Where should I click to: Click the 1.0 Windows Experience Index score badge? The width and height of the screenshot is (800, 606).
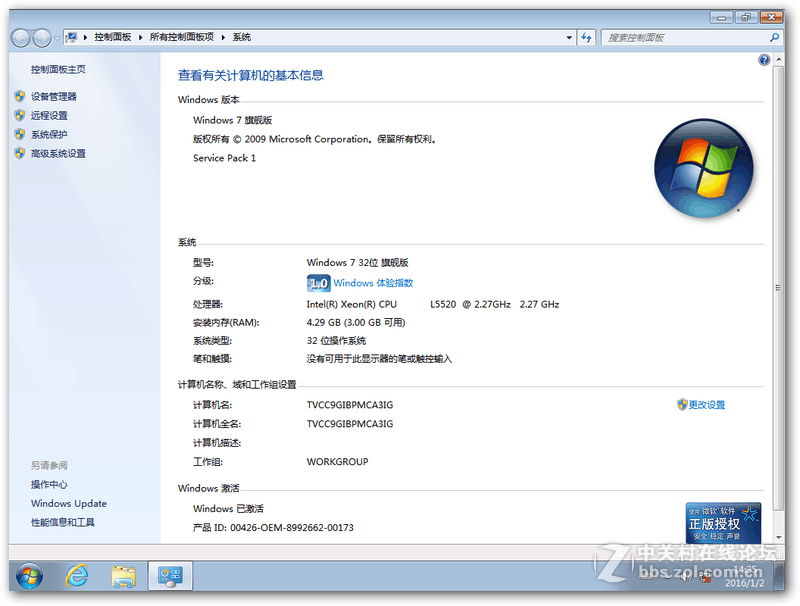317,283
